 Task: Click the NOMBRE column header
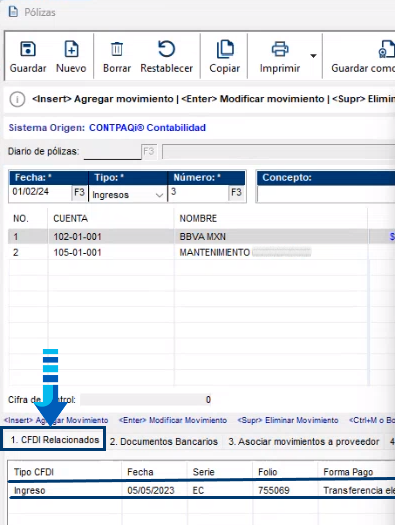pos(198,219)
